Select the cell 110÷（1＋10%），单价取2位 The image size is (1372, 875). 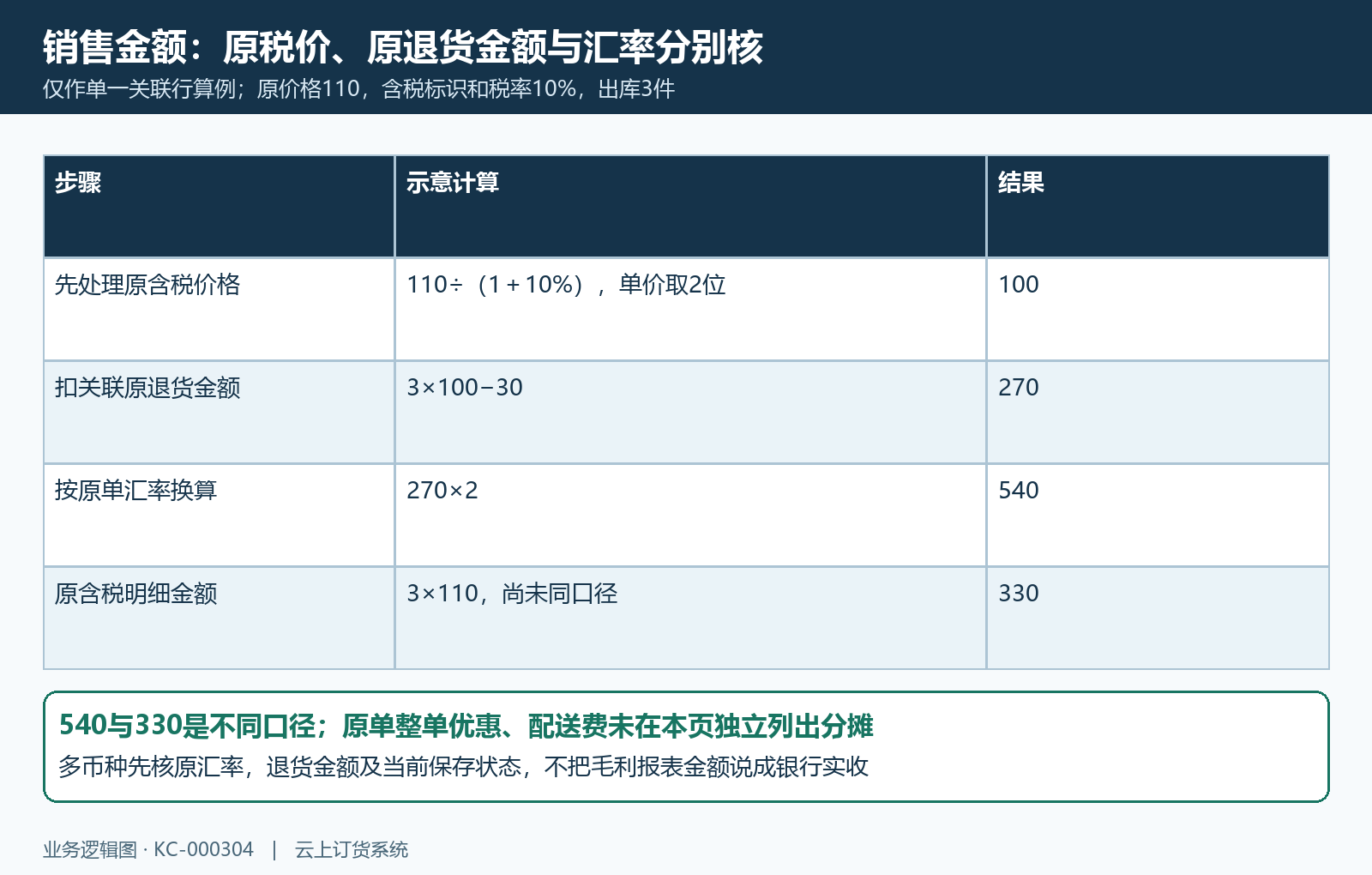coord(690,310)
